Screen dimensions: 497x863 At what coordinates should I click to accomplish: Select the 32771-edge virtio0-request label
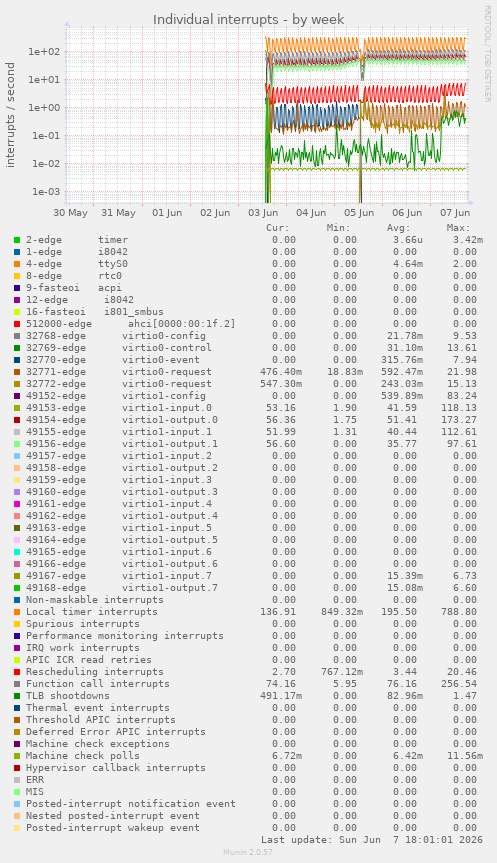coord(119,372)
